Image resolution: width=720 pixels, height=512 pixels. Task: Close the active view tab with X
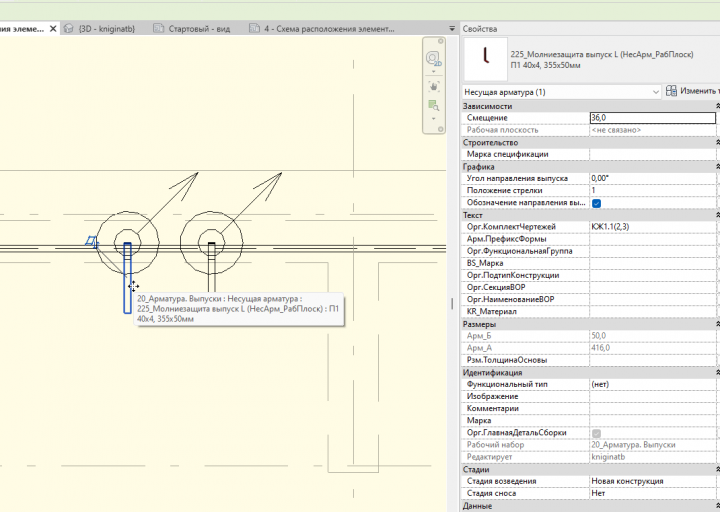point(53,29)
